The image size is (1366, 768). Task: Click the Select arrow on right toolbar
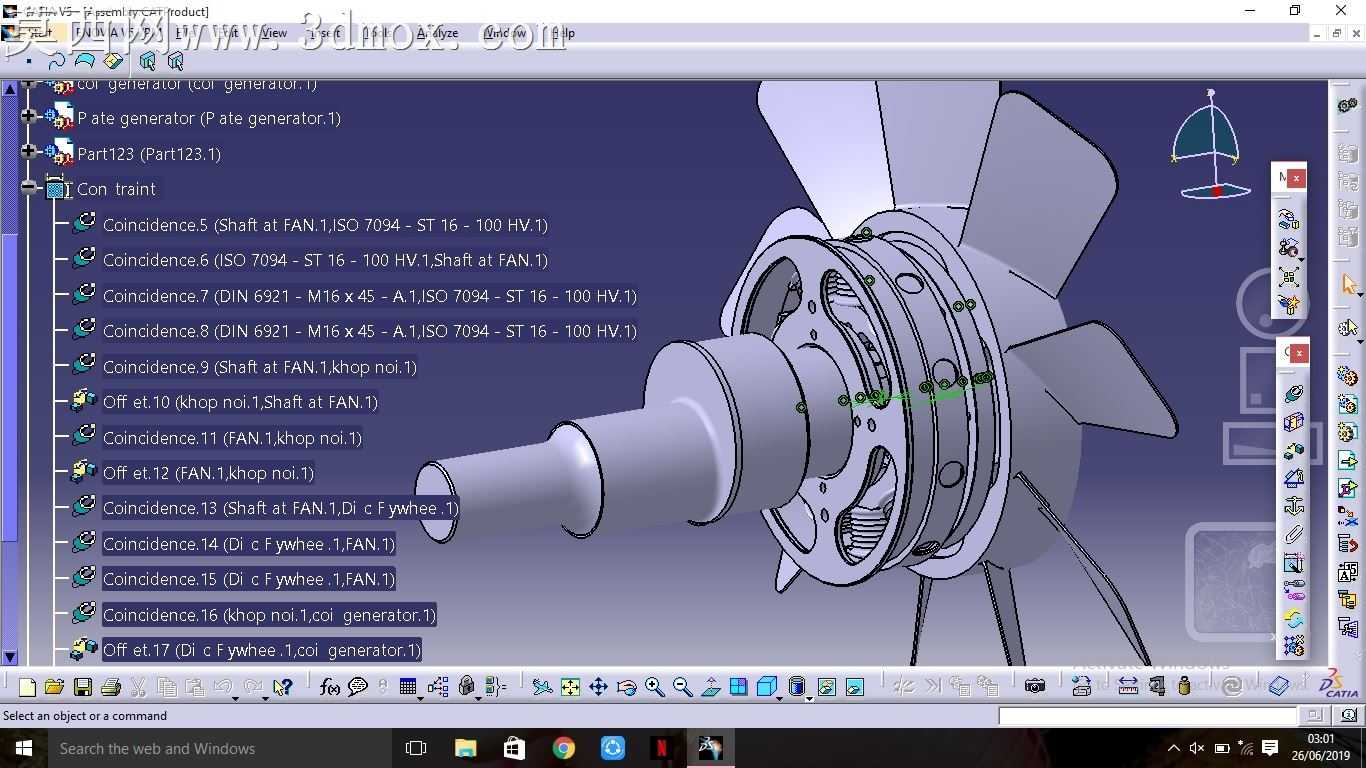click(1348, 285)
